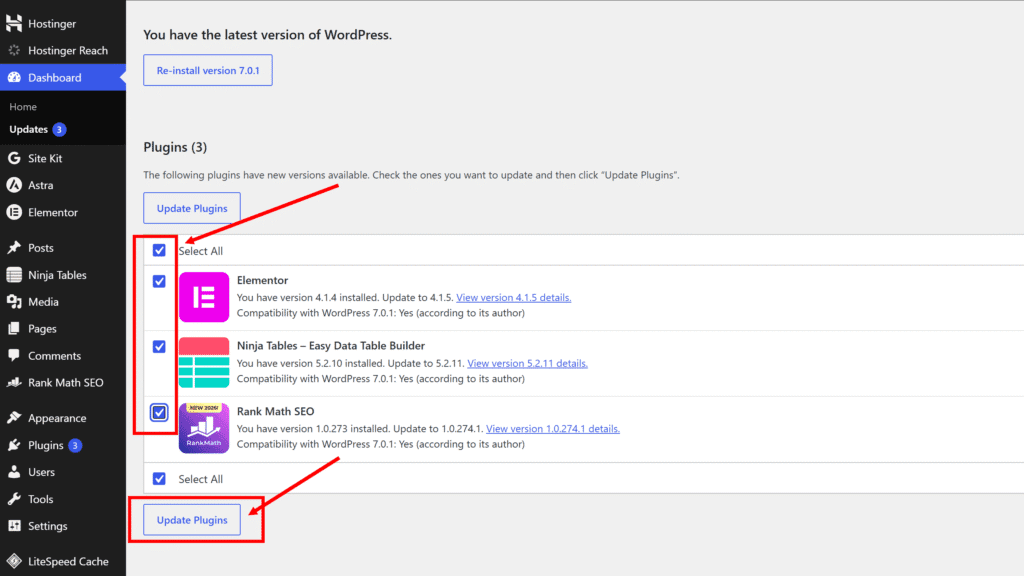The image size is (1024, 576).
Task: Open View version 1.0.274.1 details link
Action: 552,428
